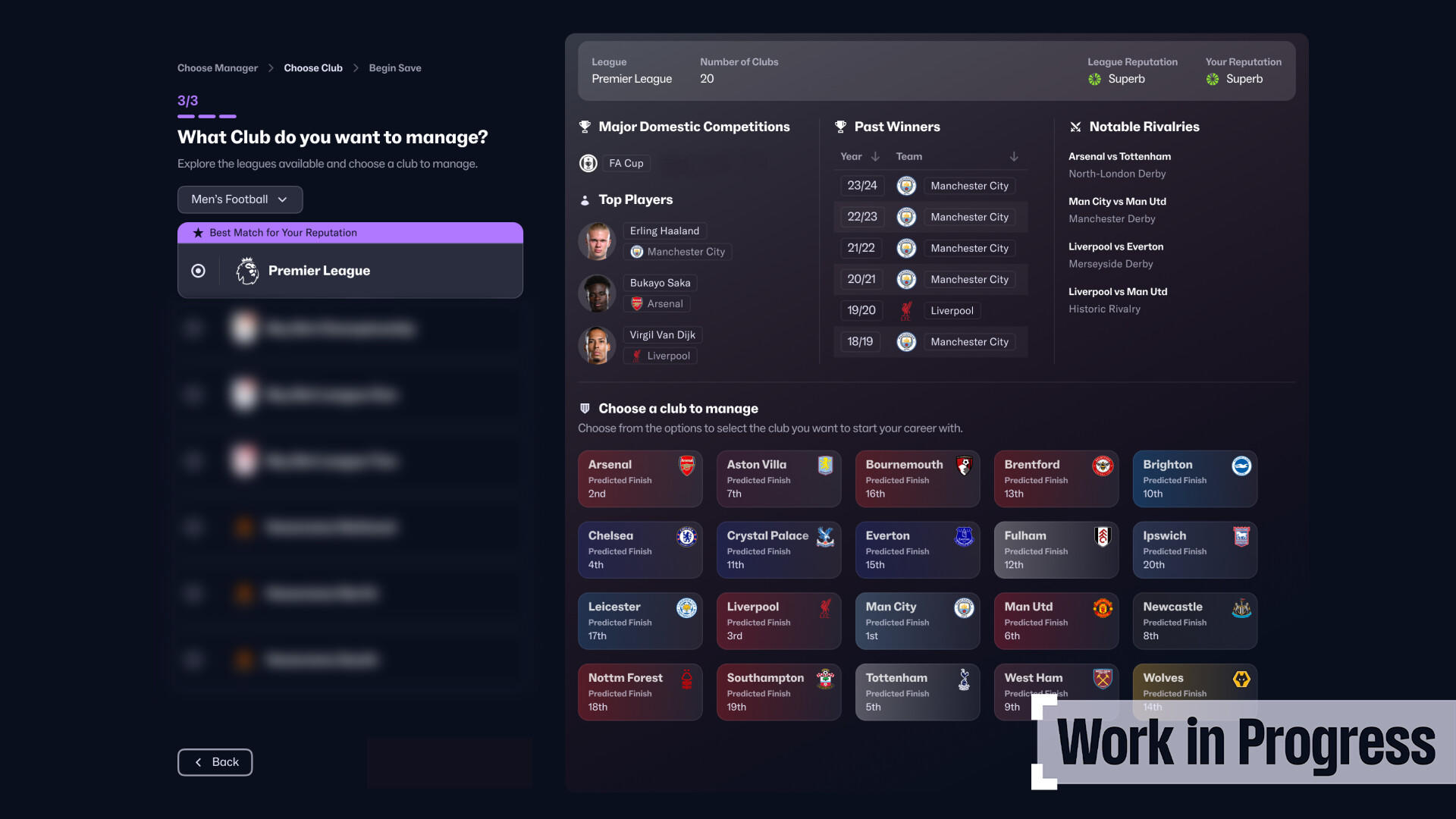
Task: Open the Men's Football category dropdown
Action: 239,199
